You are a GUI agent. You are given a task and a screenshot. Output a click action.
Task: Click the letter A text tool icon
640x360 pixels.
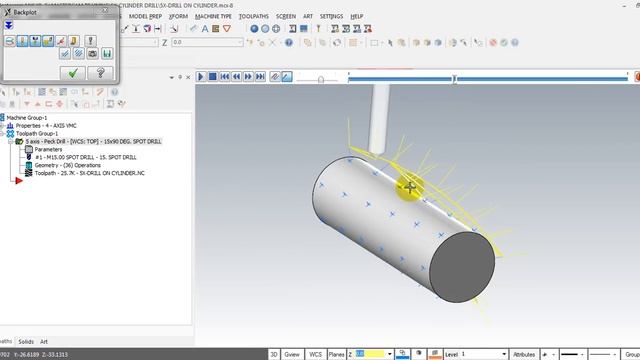pyautogui.click(x=205, y=29)
